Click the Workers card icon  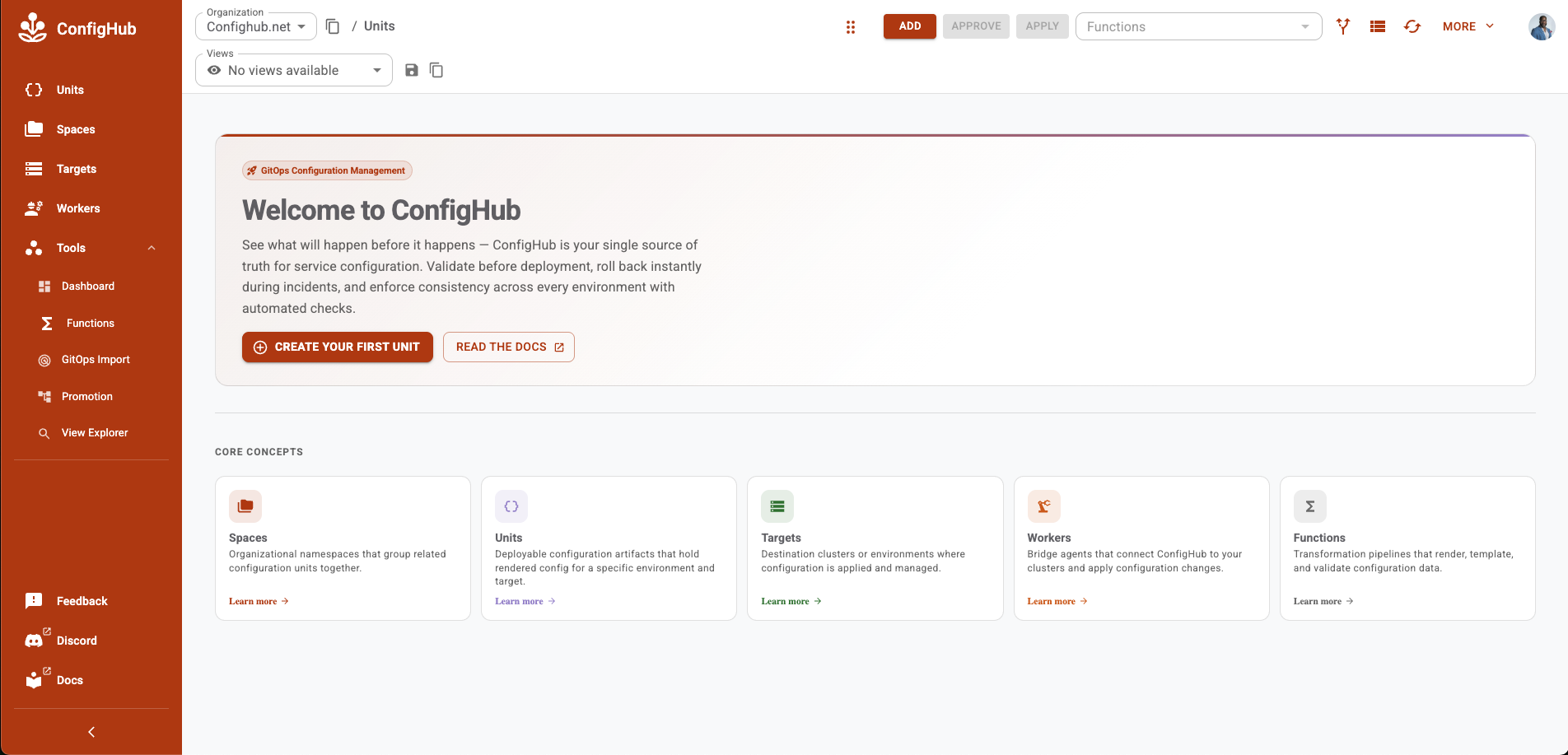pyautogui.click(x=1044, y=506)
